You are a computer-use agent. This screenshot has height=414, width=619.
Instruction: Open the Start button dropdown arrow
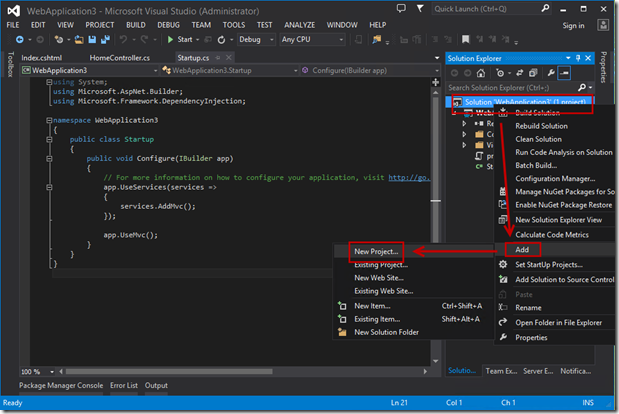tap(198, 40)
